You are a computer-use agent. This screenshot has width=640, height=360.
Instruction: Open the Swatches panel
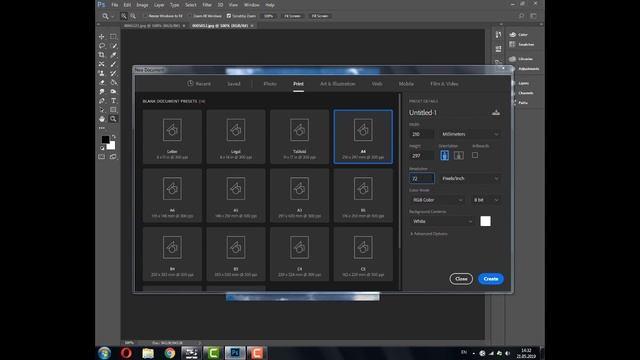pos(522,44)
